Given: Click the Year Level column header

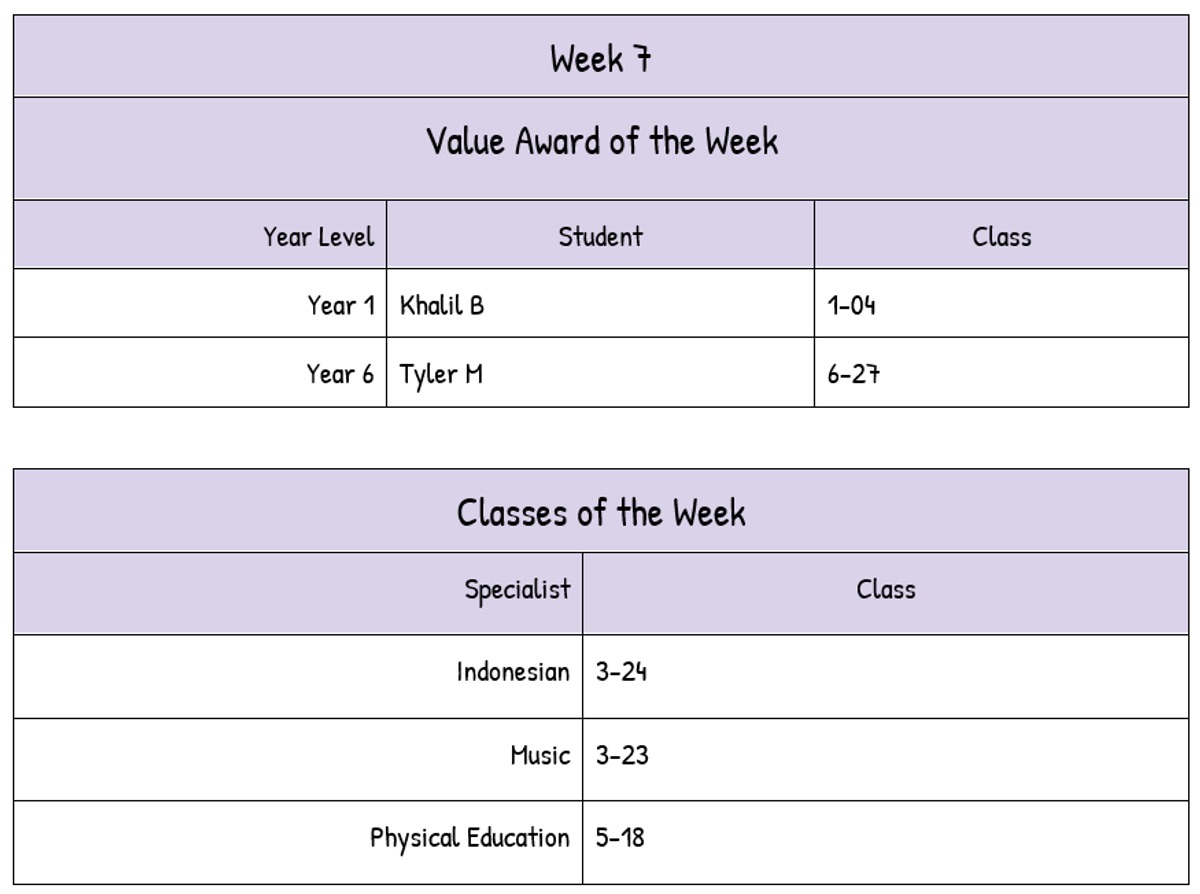Looking at the screenshot, I should (x=318, y=237).
